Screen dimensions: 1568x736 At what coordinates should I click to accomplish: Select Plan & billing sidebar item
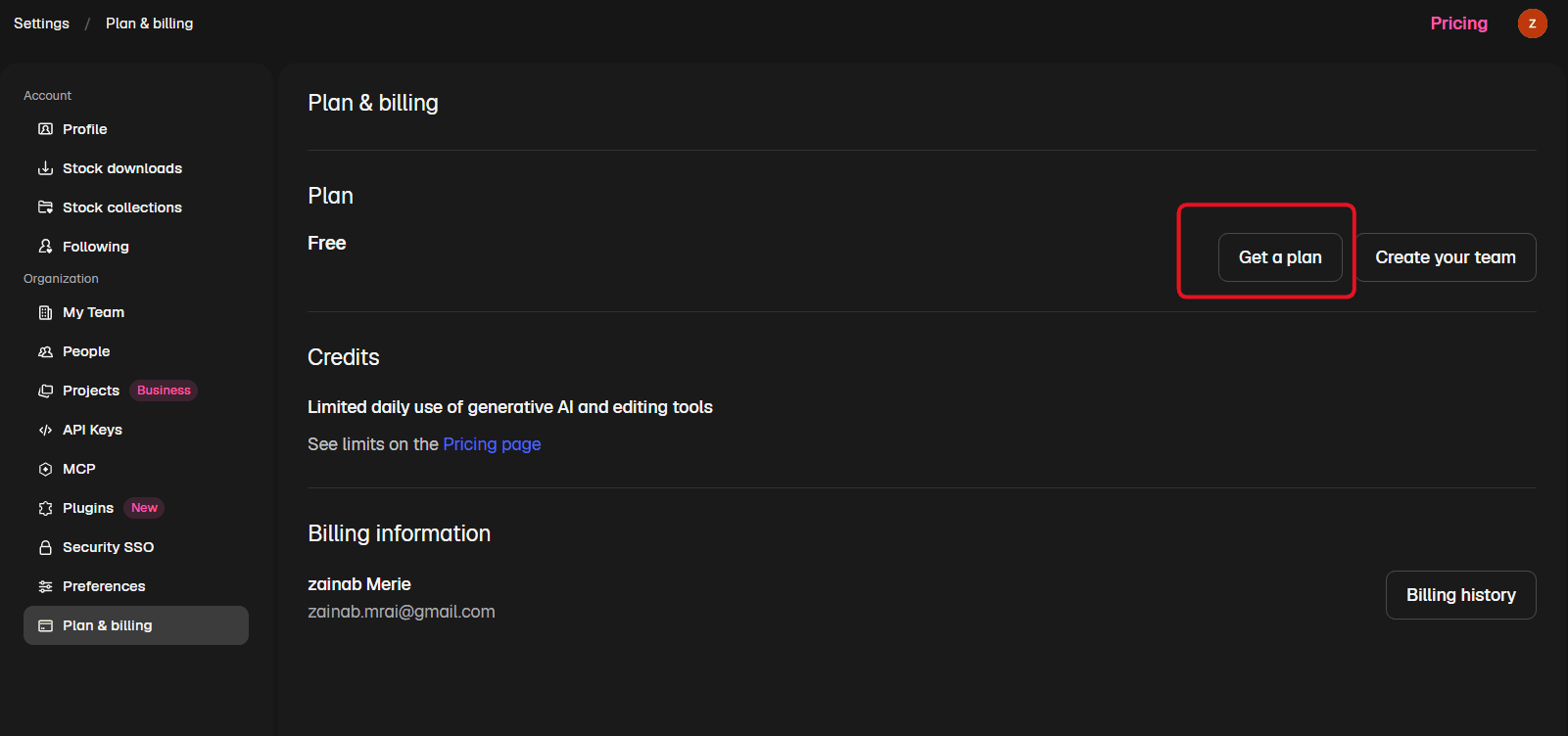[x=136, y=625]
